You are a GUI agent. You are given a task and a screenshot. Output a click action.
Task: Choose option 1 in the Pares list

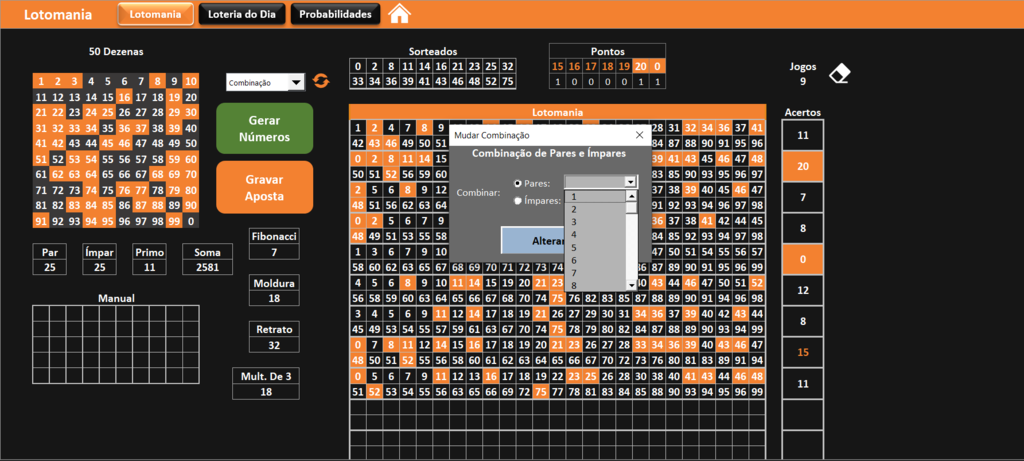[595, 197]
